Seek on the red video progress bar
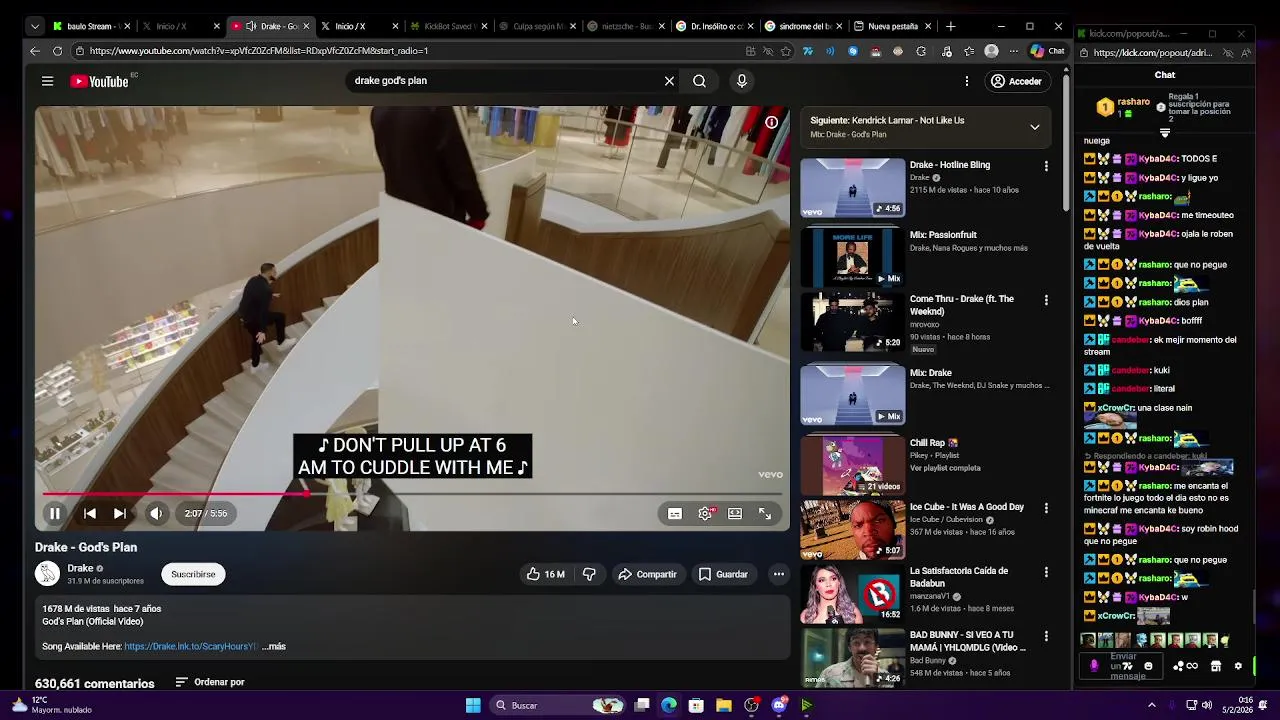This screenshot has width=1280, height=720. tap(412, 494)
